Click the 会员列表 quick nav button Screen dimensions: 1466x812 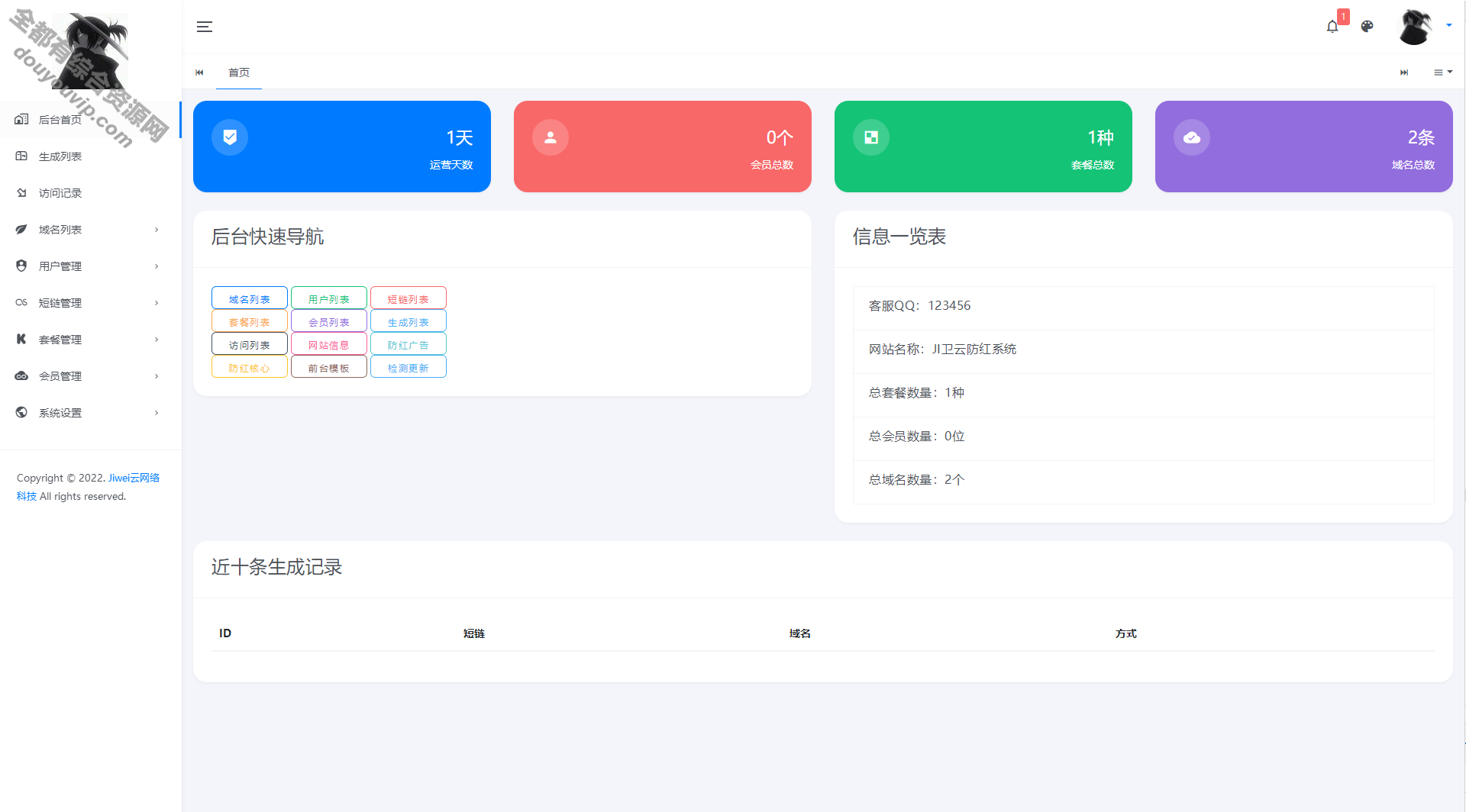[329, 321]
